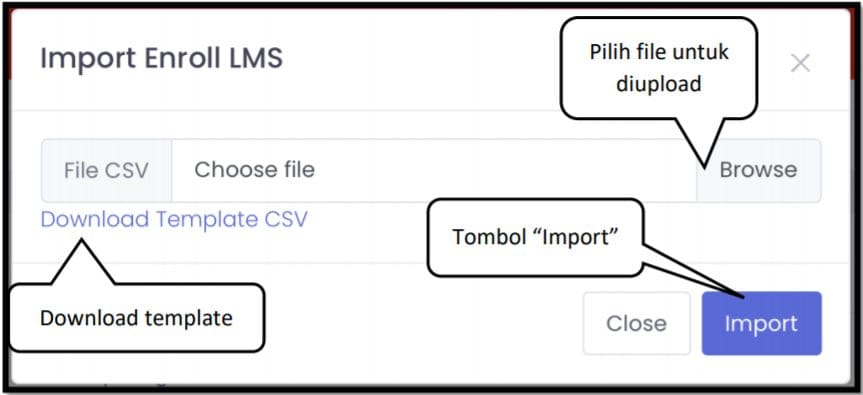Click the Import Enroll LMS dialog title

[x=161, y=58]
